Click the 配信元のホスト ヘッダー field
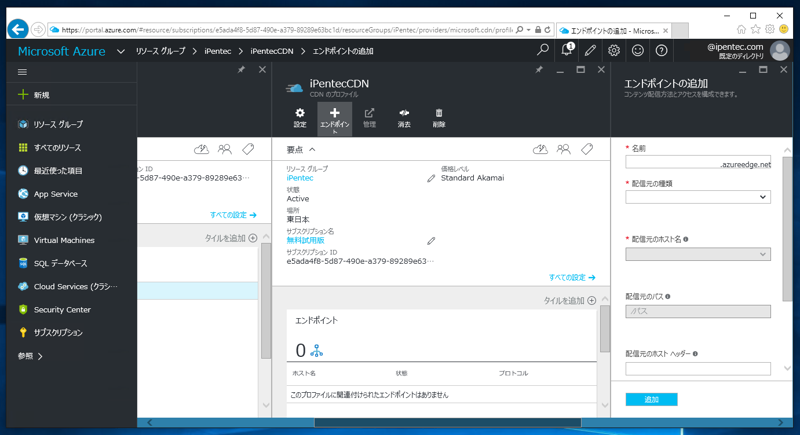This screenshot has height=435, width=800. coord(697,369)
